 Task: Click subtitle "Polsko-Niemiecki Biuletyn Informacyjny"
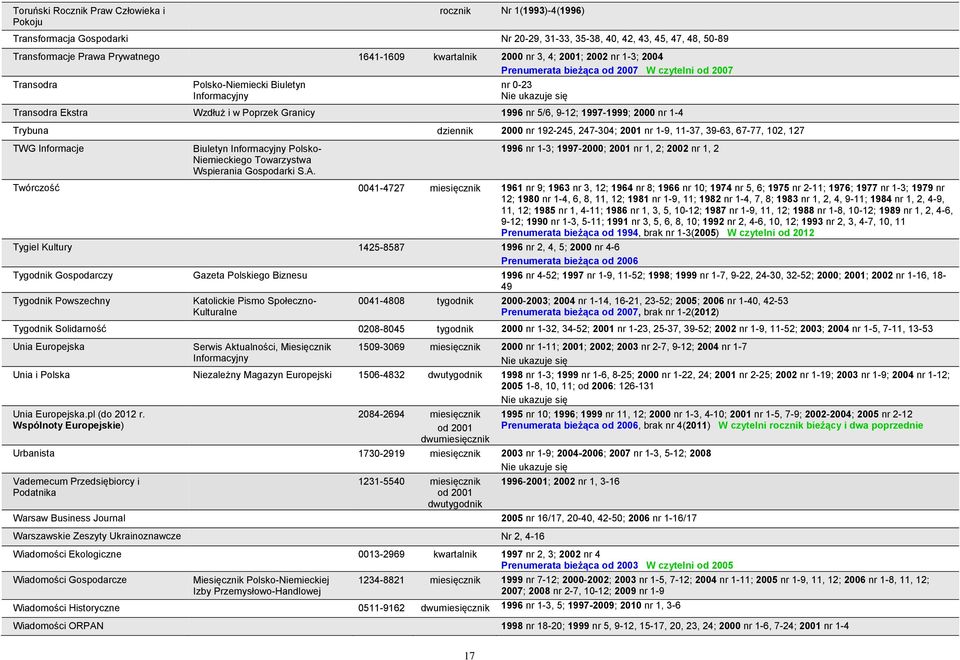[x=249, y=91]
